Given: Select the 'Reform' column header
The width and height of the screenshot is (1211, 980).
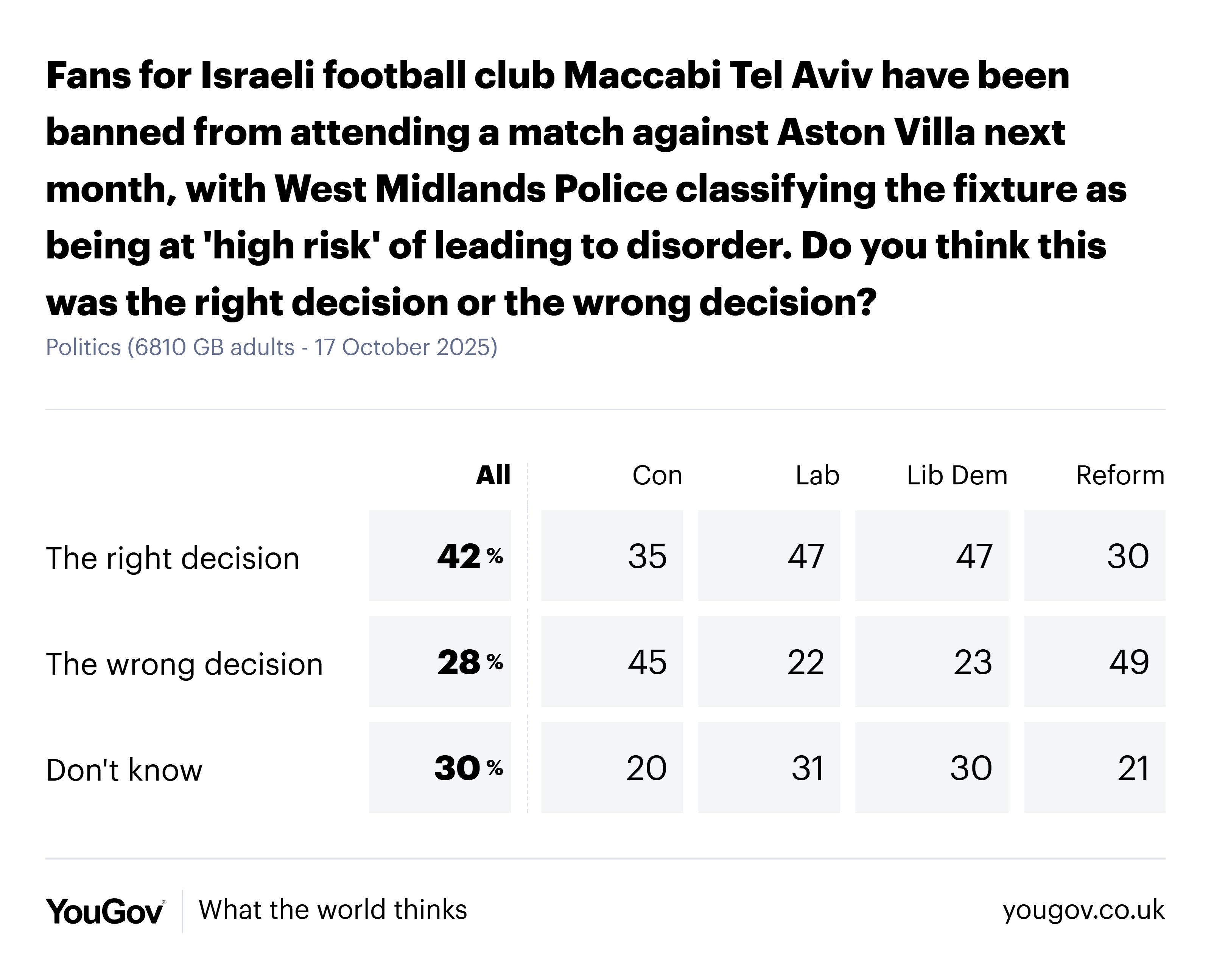Looking at the screenshot, I should point(1120,475).
